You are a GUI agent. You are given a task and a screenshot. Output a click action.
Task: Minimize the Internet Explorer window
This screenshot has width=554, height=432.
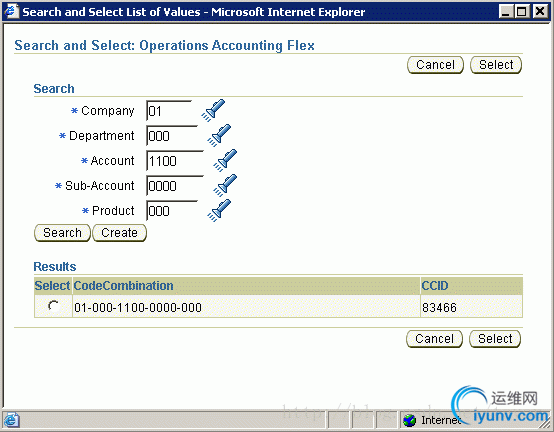tap(506, 12)
